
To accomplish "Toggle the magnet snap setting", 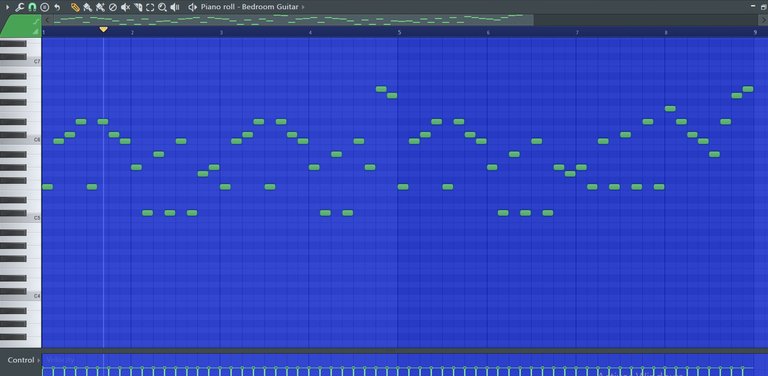I will pyautogui.click(x=32, y=7).
